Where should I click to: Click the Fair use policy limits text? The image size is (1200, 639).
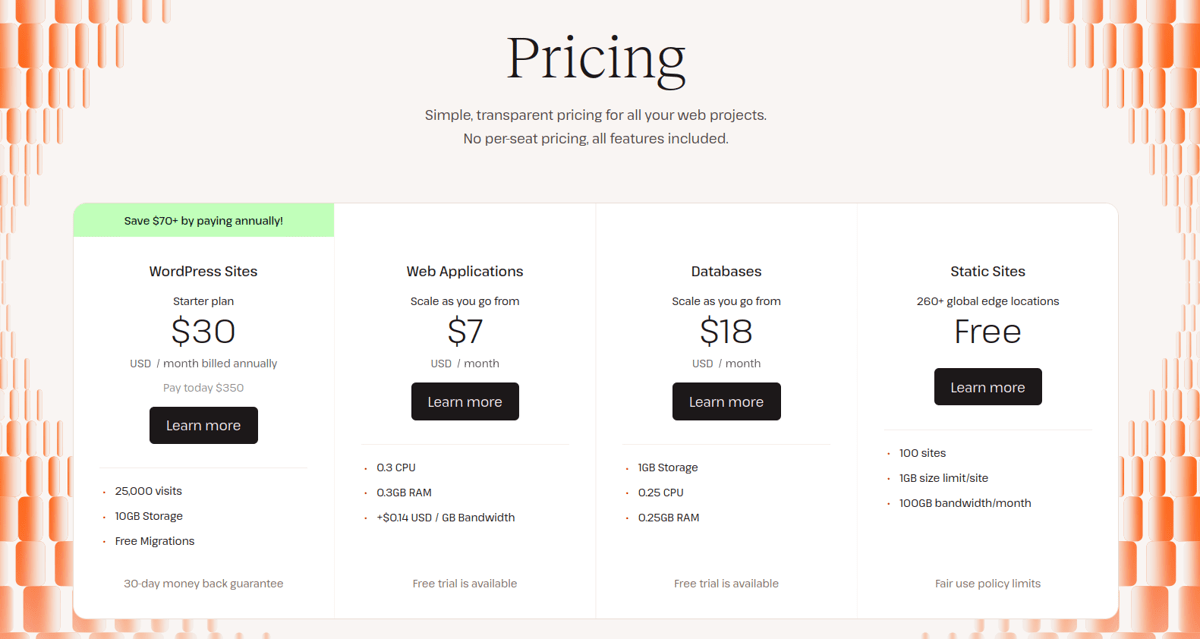(x=988, y=583)
